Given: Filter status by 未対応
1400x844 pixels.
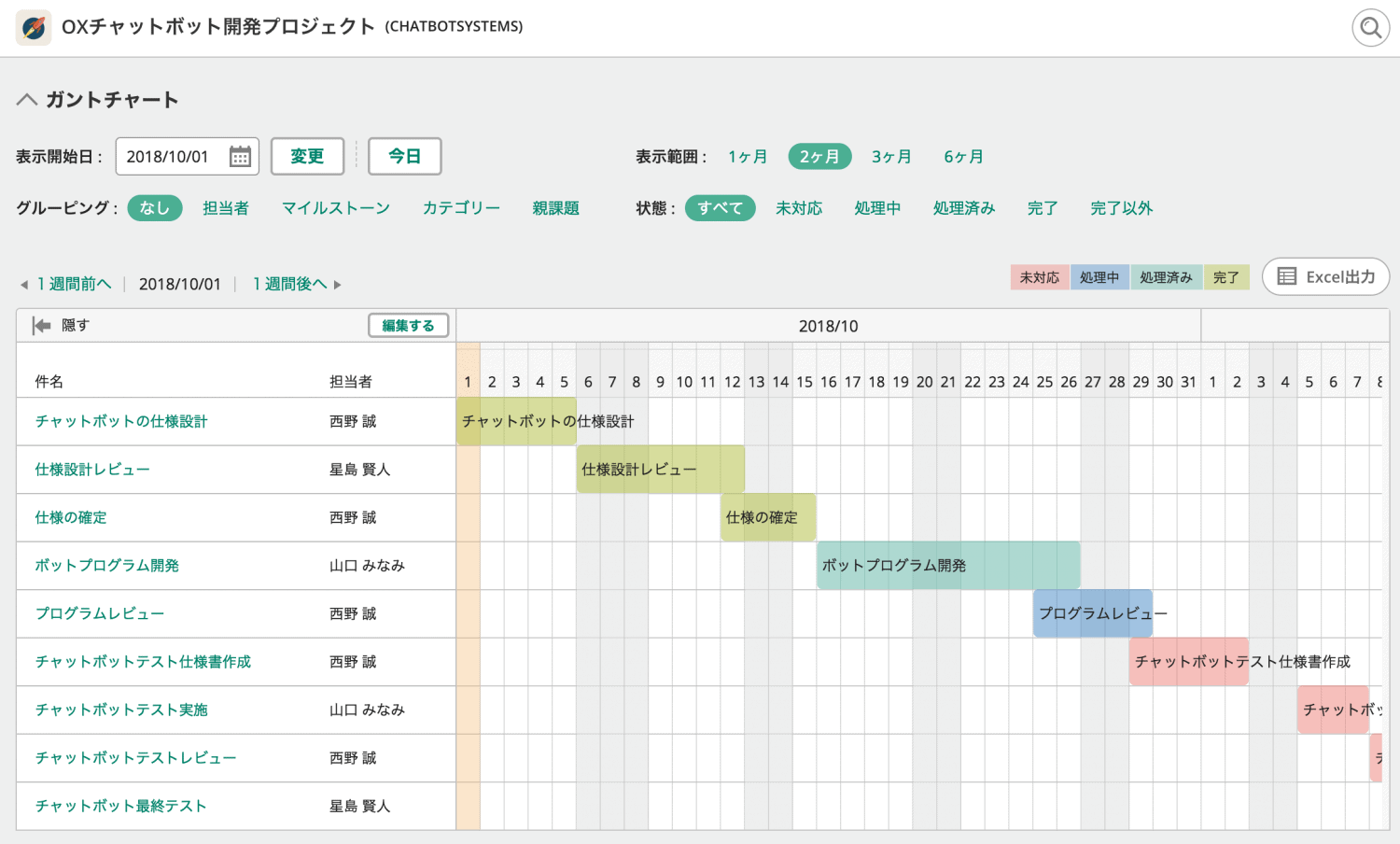Looking at the screenshot, I should click(799, 208).
